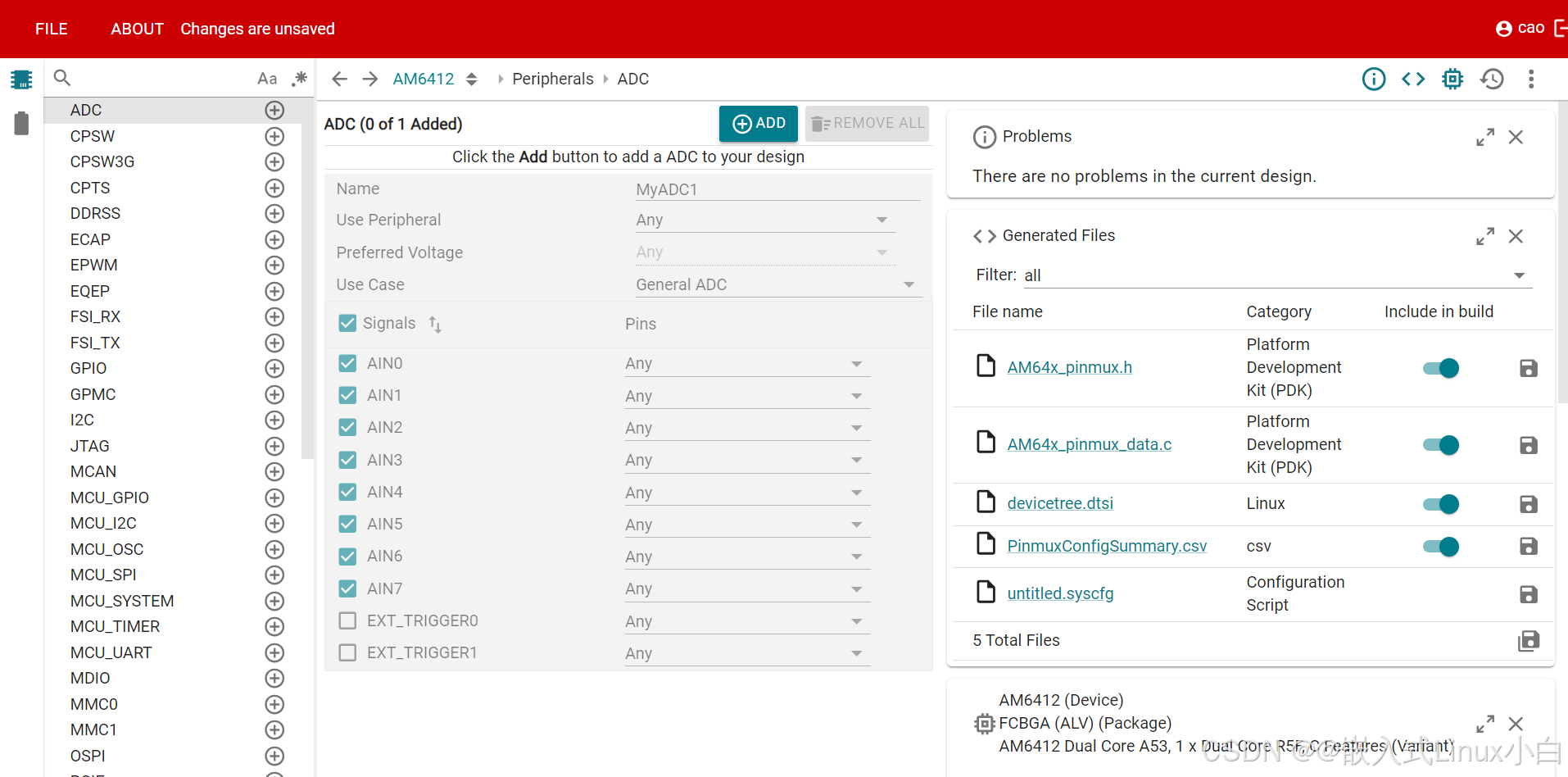Viewport: 1568px width, 777px height.
Task: Save the AM64x_pinmux.h file
Action: 1529,368
